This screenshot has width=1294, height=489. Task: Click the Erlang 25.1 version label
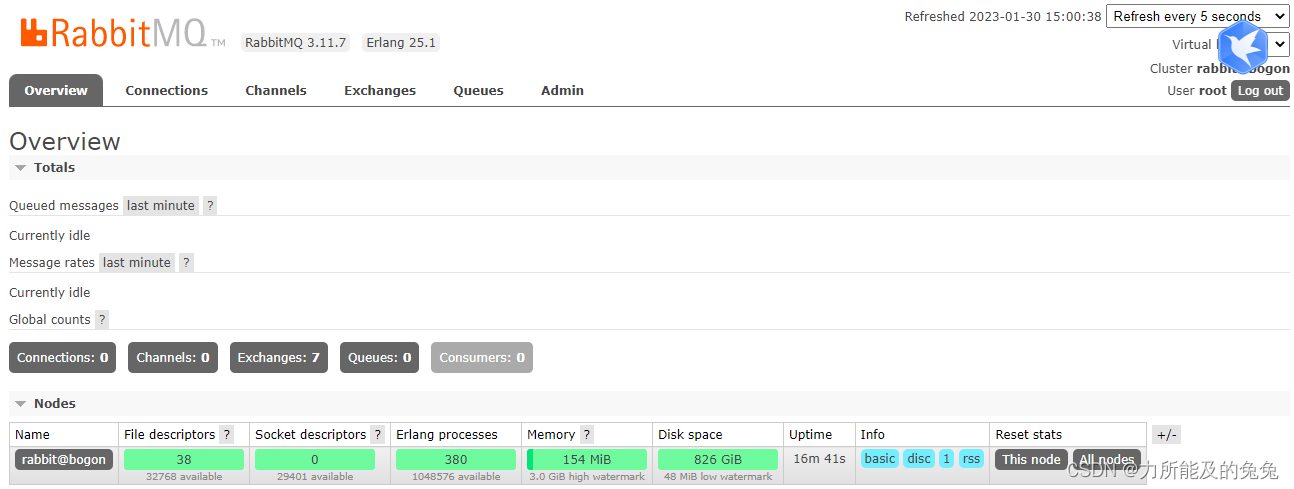coord(401,42)
